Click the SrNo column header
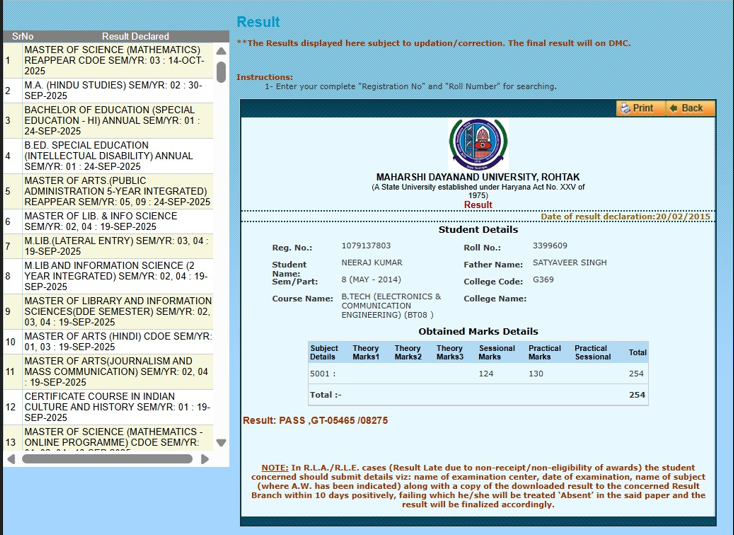 point(22,37)
